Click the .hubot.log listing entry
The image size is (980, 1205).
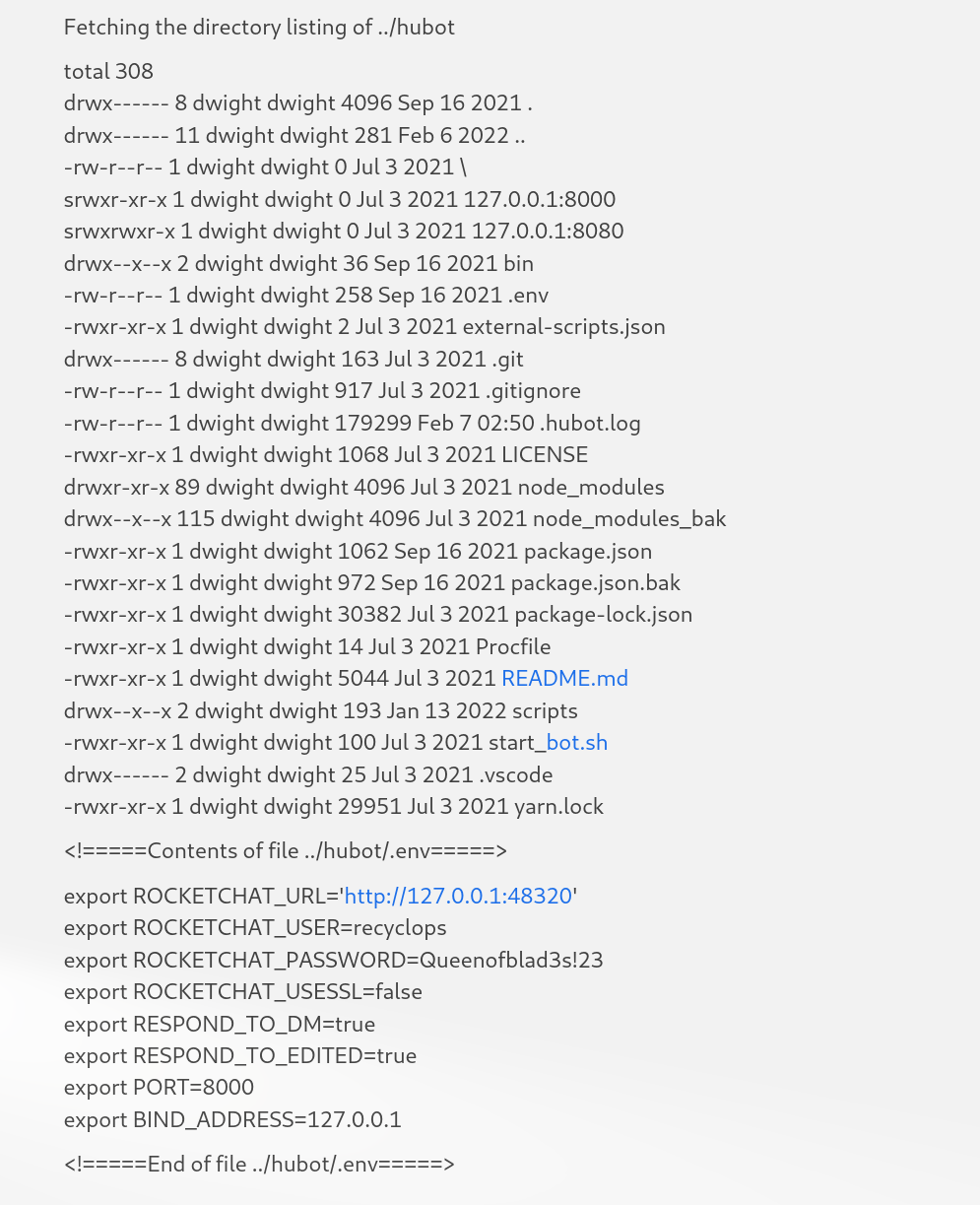click(353, 423)
